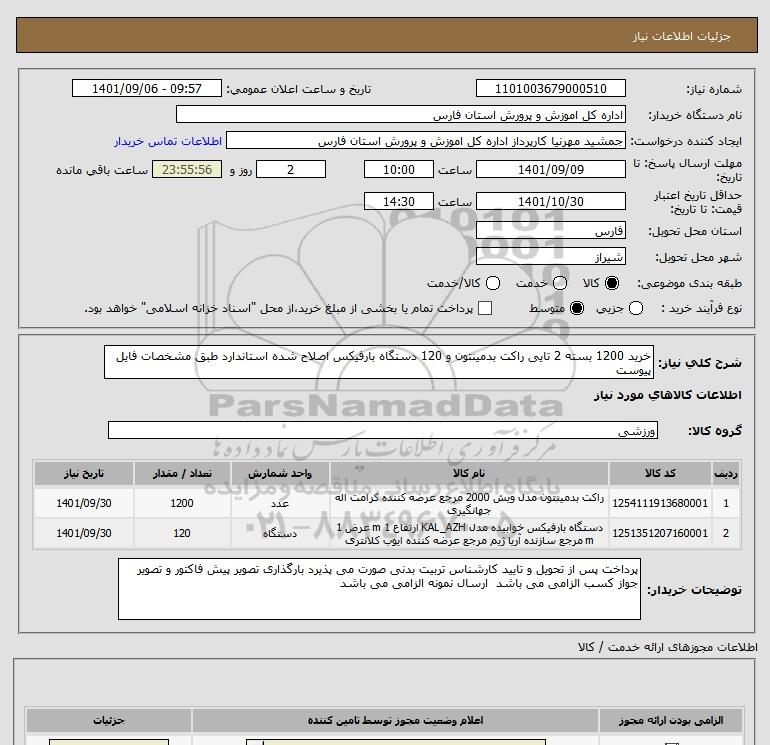Image resolution: width=770 pixels, height=745 pixels.
Task: Click the اعلام وضعیت مجوز column header
Action: pyautogui.click(x=395, y=720)
